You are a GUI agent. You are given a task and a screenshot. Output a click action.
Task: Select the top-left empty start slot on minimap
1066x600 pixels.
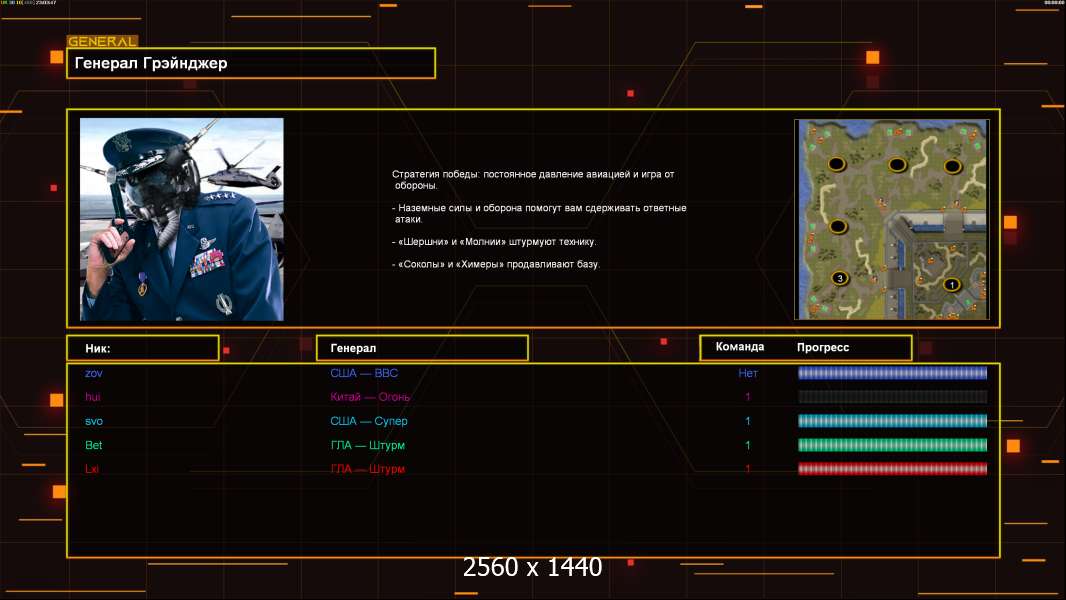[x=838, y=162]
